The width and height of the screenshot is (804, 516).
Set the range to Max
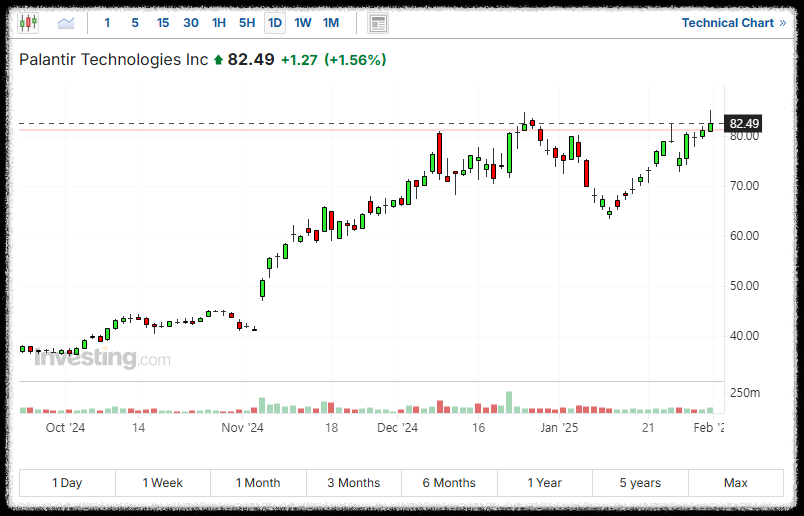point(736,483)
